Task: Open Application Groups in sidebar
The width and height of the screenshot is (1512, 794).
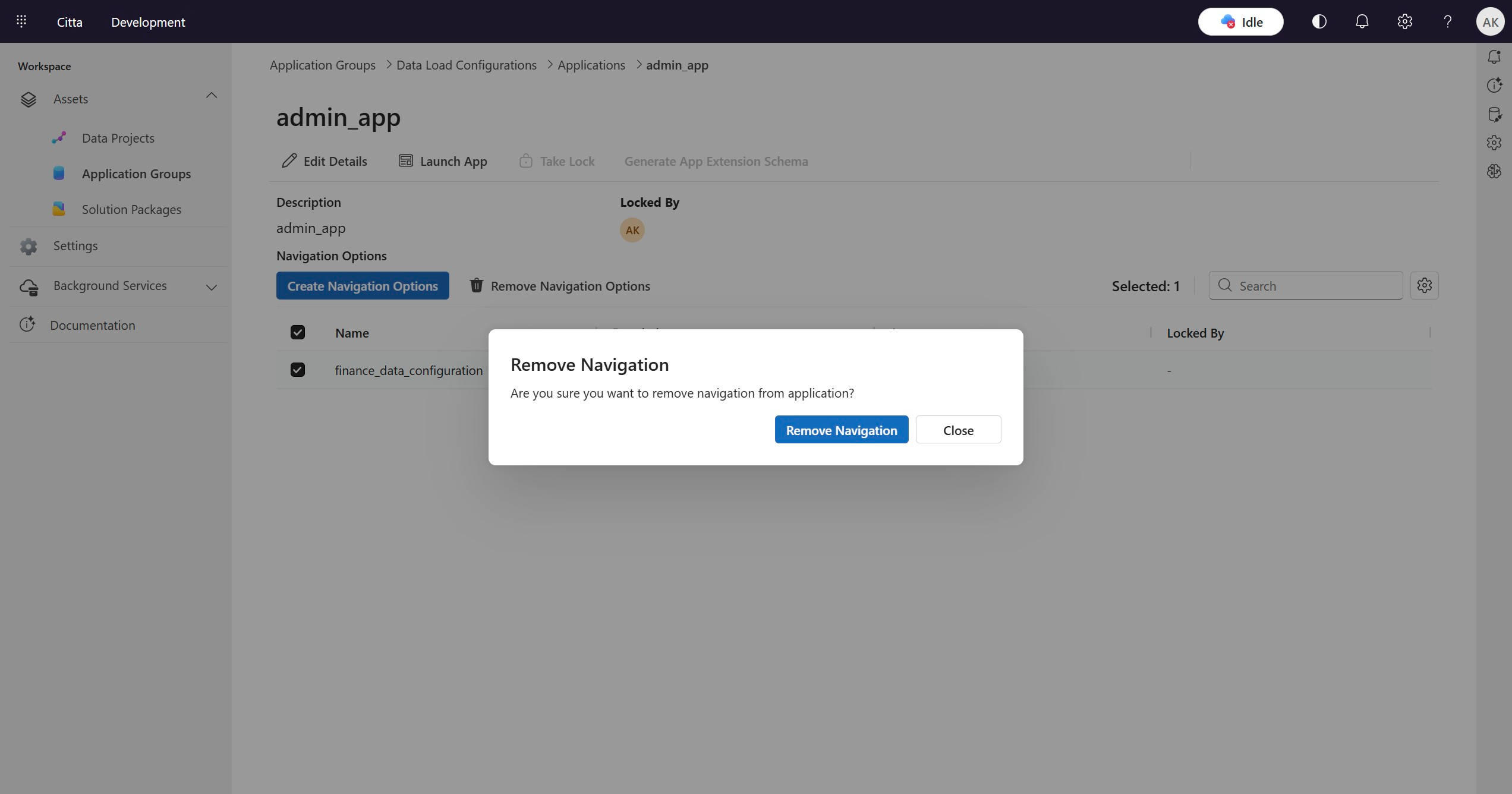Action: coord(136,174)
